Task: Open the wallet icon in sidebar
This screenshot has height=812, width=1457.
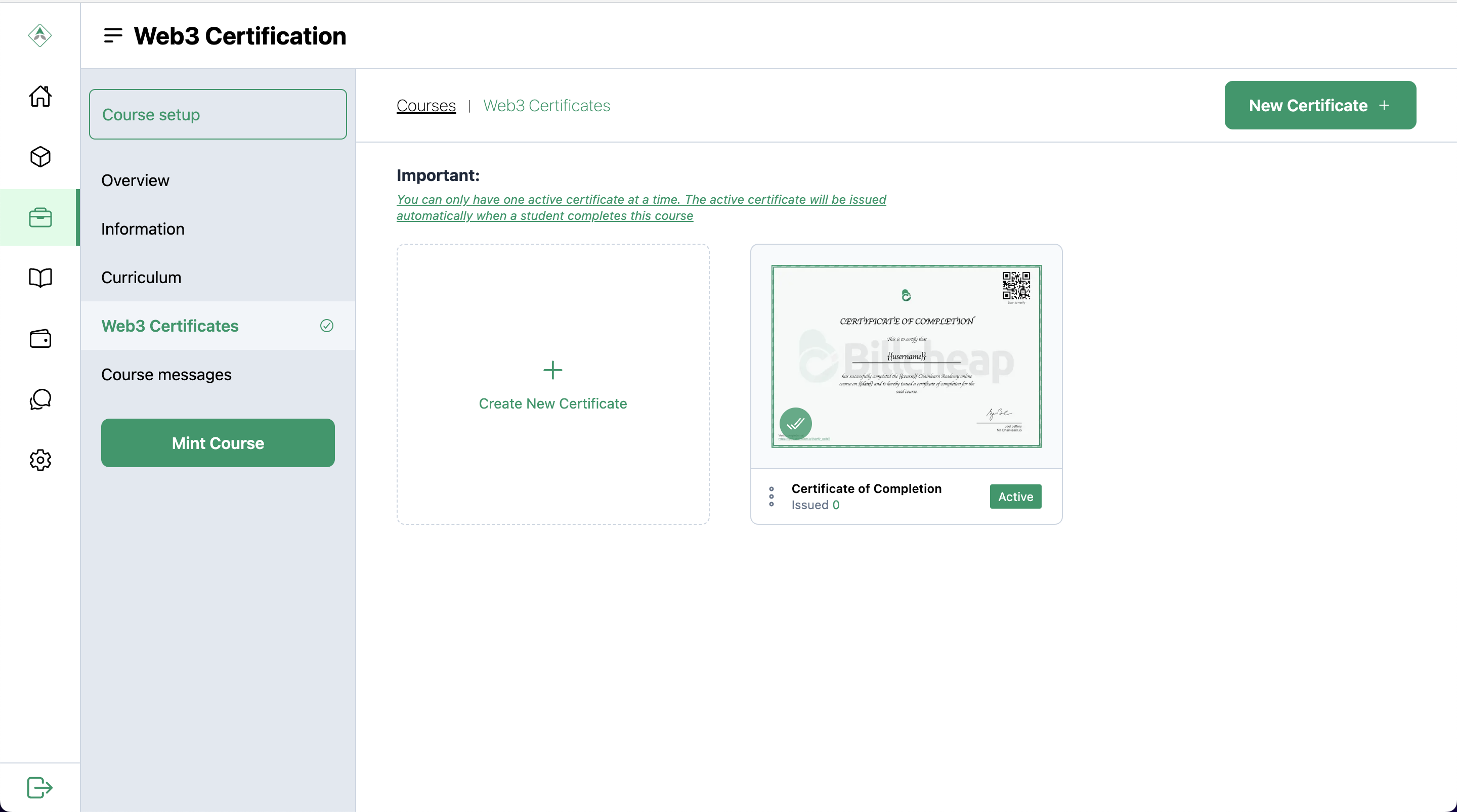Action: click(x=40, y=339)
